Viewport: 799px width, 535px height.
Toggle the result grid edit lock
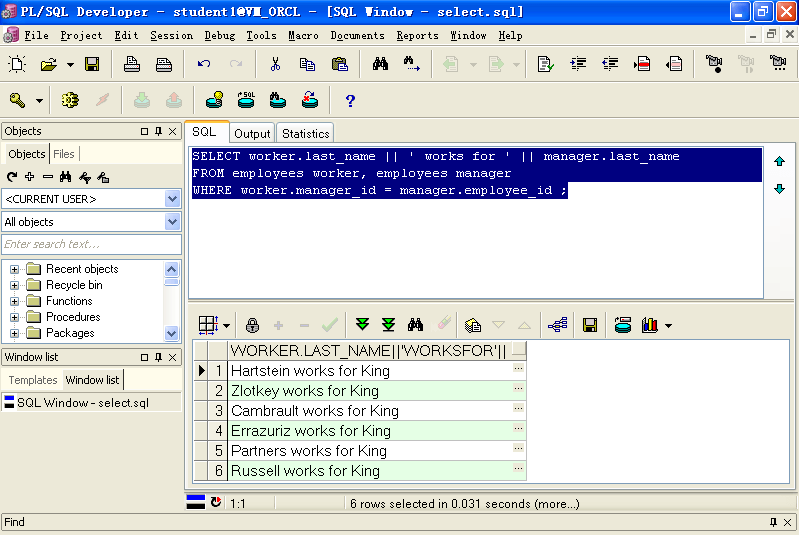pyautogui.click(x=252, y=325)
